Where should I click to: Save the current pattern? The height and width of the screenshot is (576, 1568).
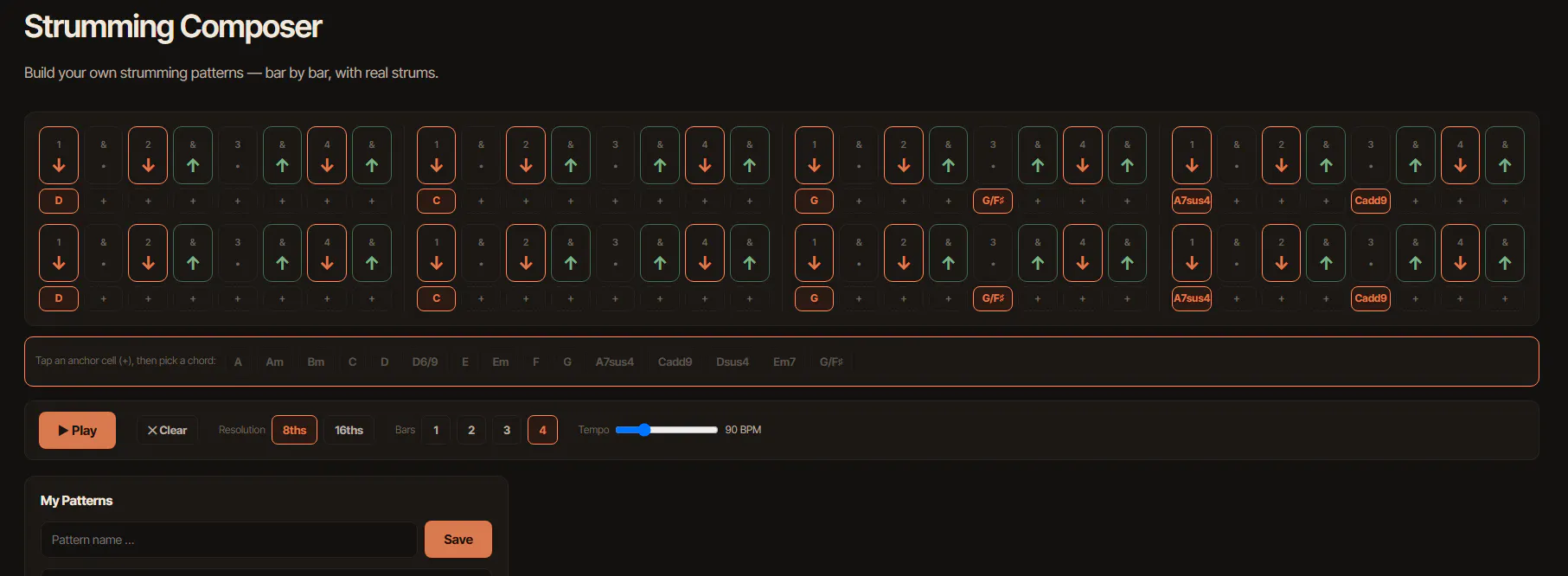coord(458,540)
